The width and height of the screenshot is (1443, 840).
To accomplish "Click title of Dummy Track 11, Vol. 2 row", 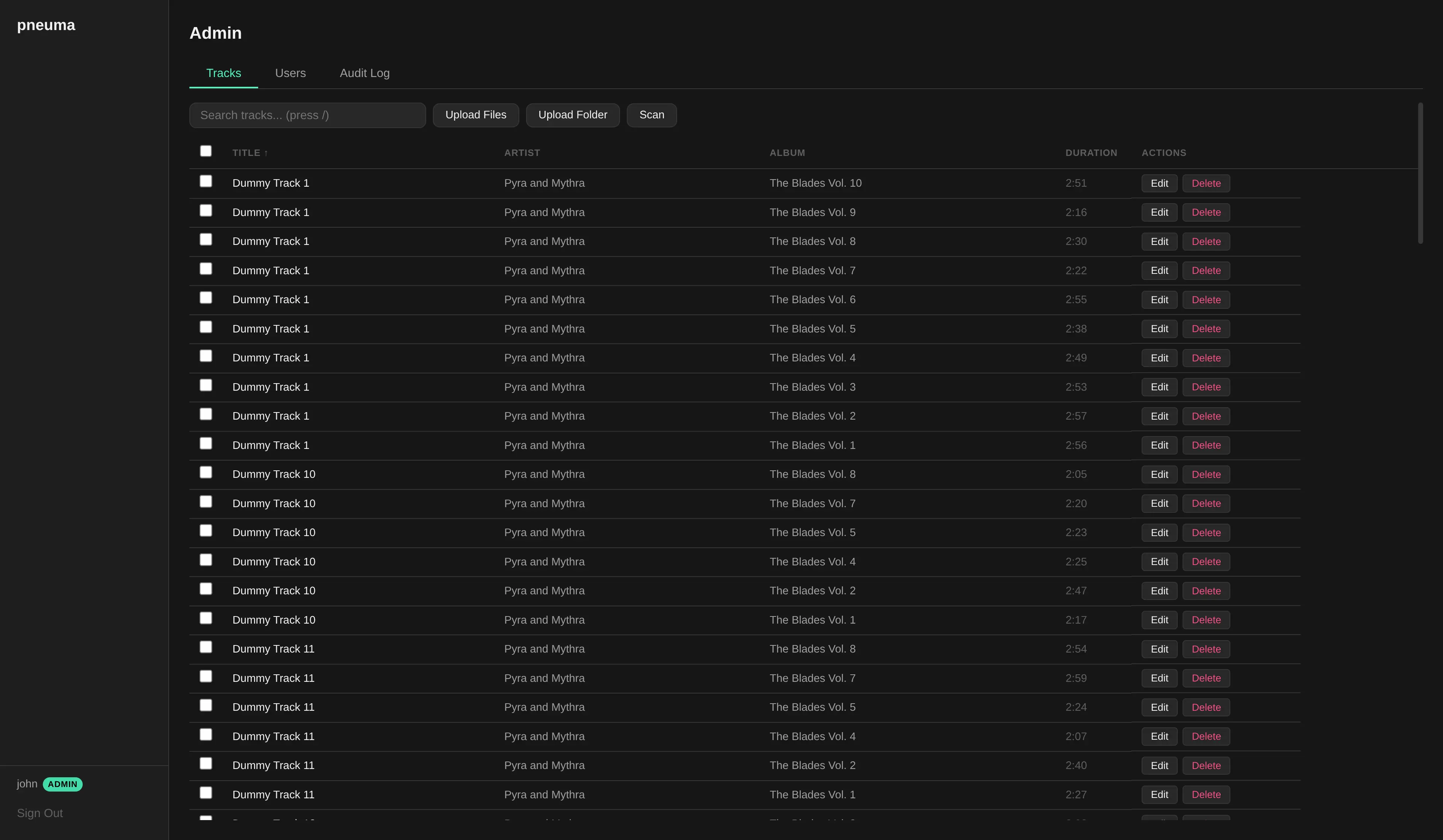I will point(273,766).
